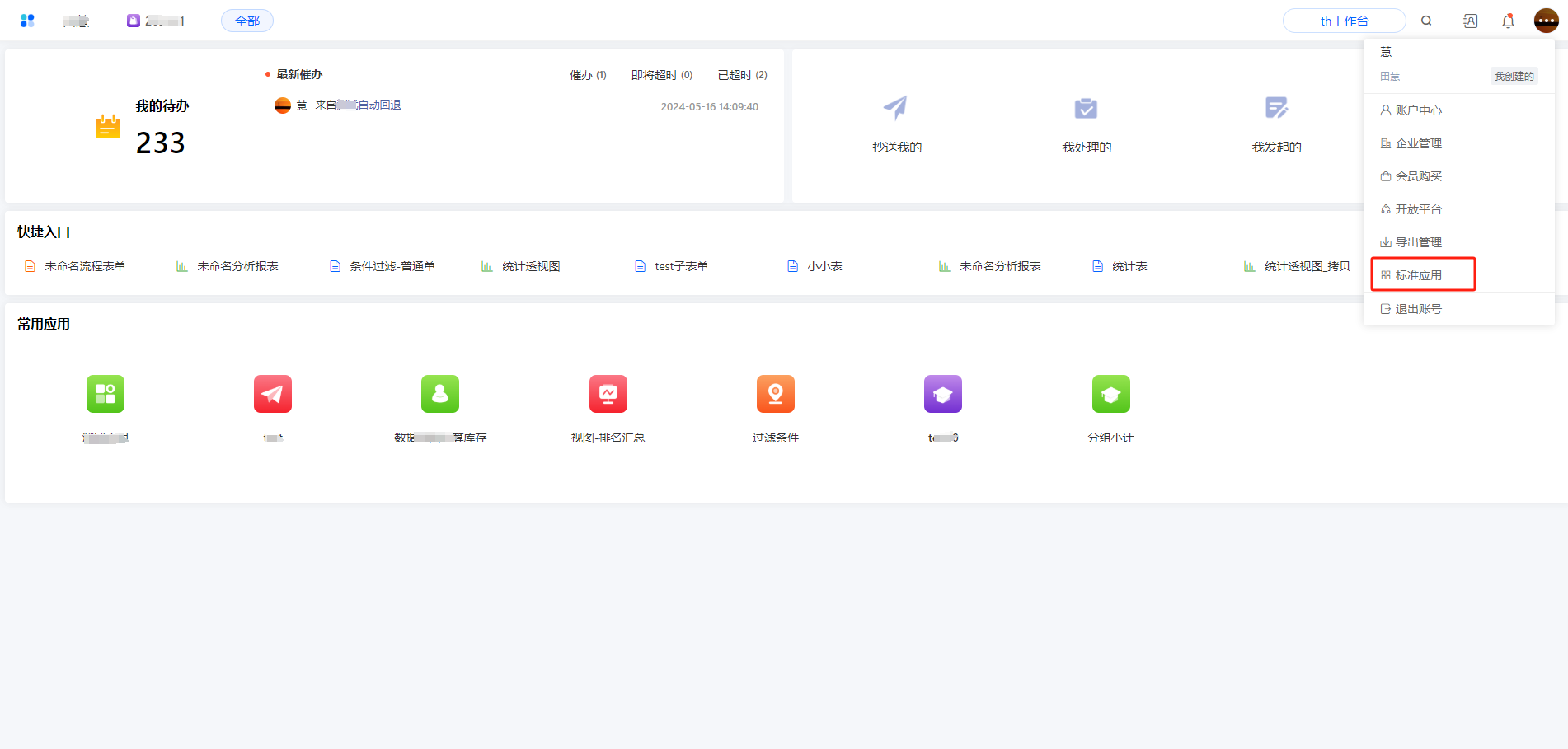The image size is (1568, 749).
Task: Click the user avatar in top right
Action: pyautogui.click(x=1546, y=21)
